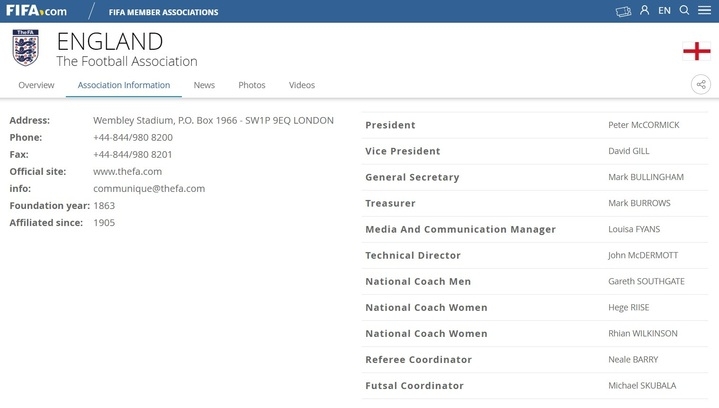Click the 'President' role label
This screenshot has width=719, height=408.
(x=390, y=125)
